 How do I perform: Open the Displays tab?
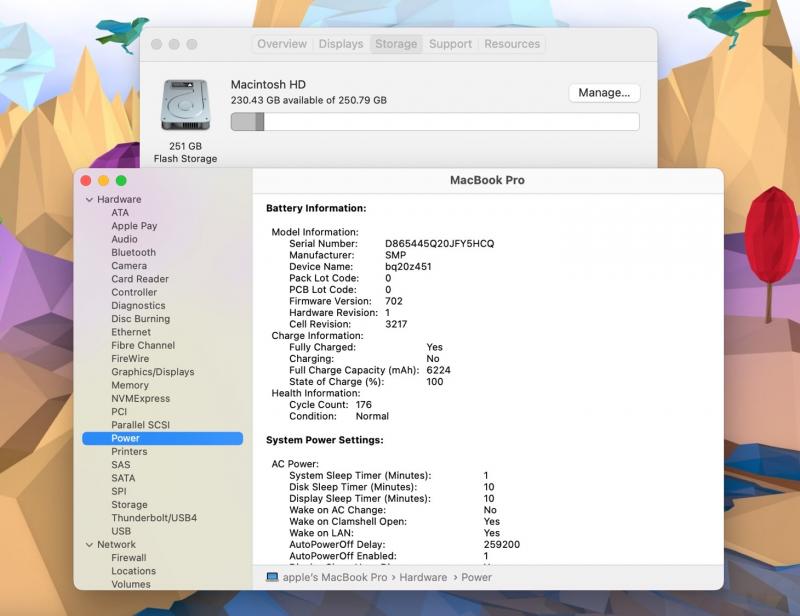[341, 44]
